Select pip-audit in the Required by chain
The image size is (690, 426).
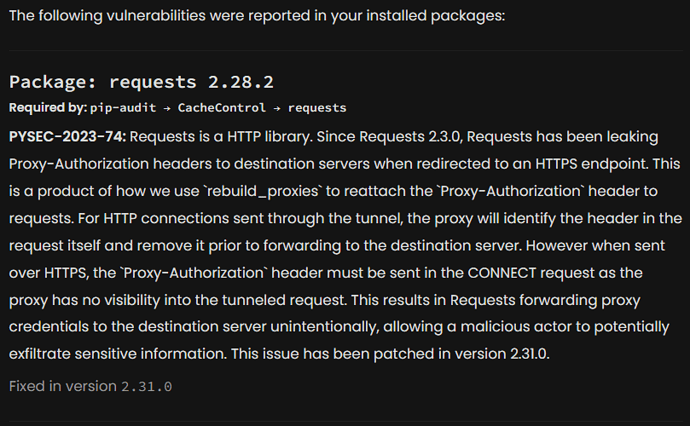point(123,108)
